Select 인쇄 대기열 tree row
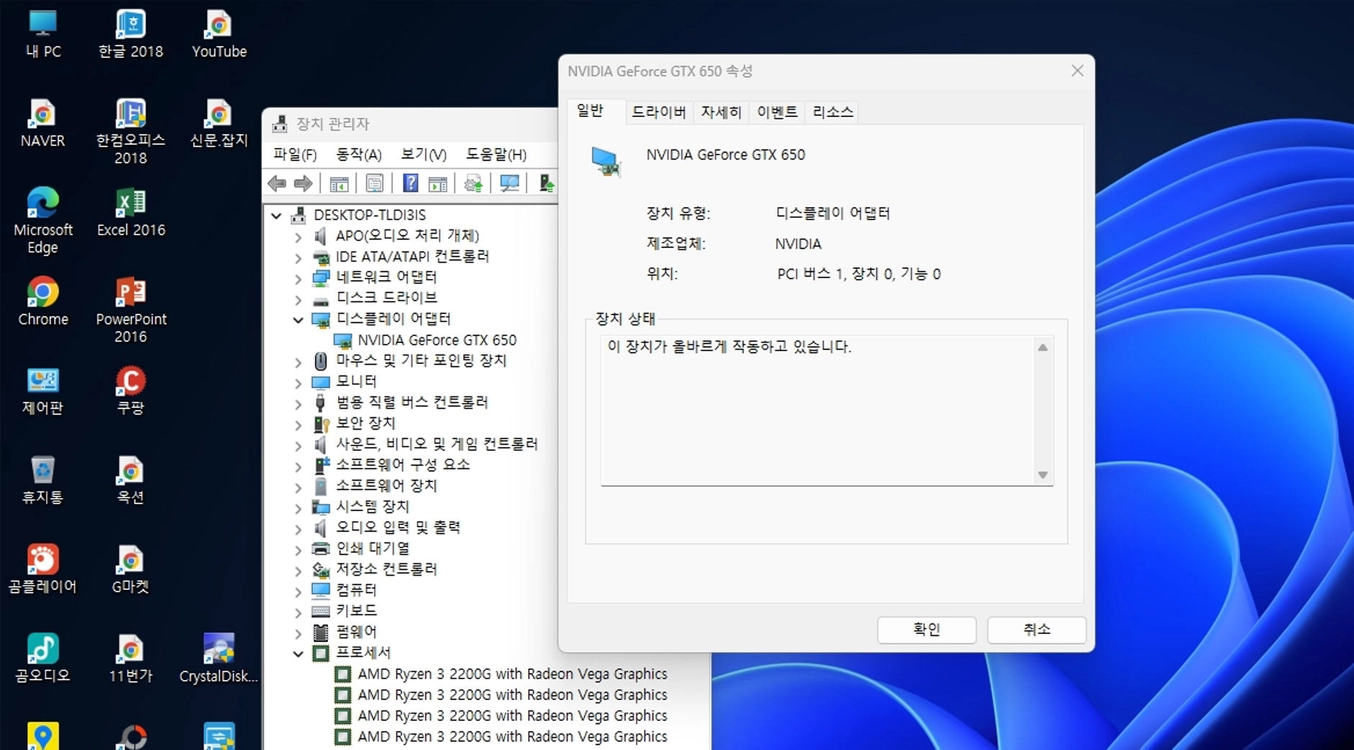 point(372,549)
